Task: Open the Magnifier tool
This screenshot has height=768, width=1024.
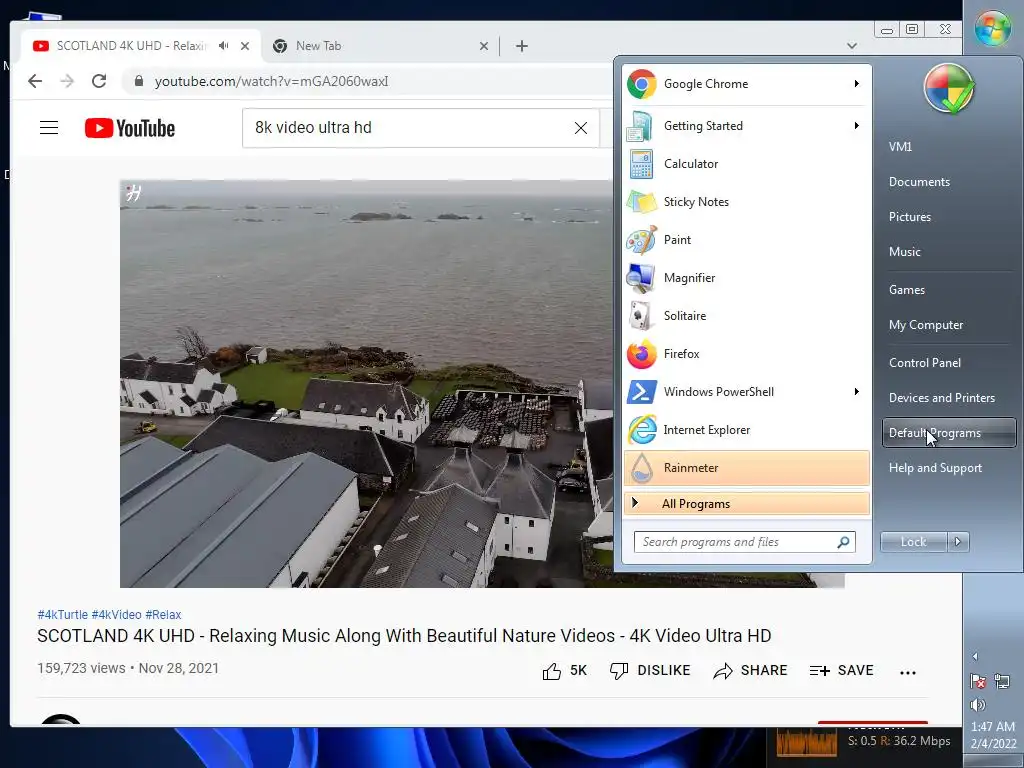Action: [x=746, y=278]
